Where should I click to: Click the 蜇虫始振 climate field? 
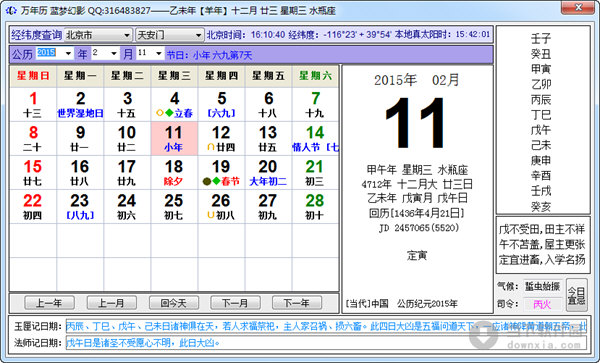(x=543, y=286)
